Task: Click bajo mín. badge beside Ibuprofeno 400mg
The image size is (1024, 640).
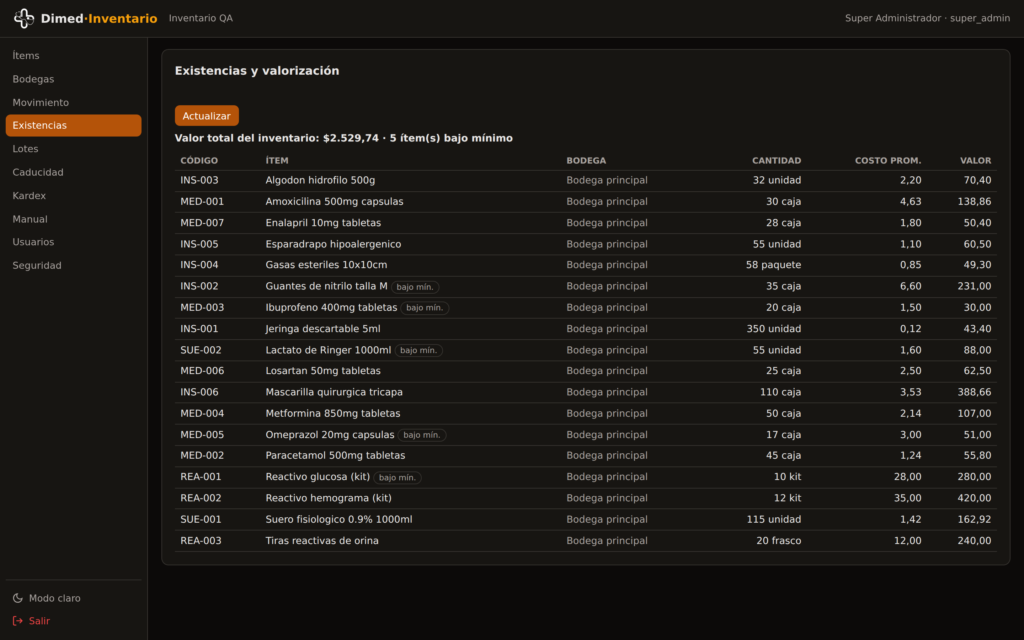Action: tap(424, 308)
